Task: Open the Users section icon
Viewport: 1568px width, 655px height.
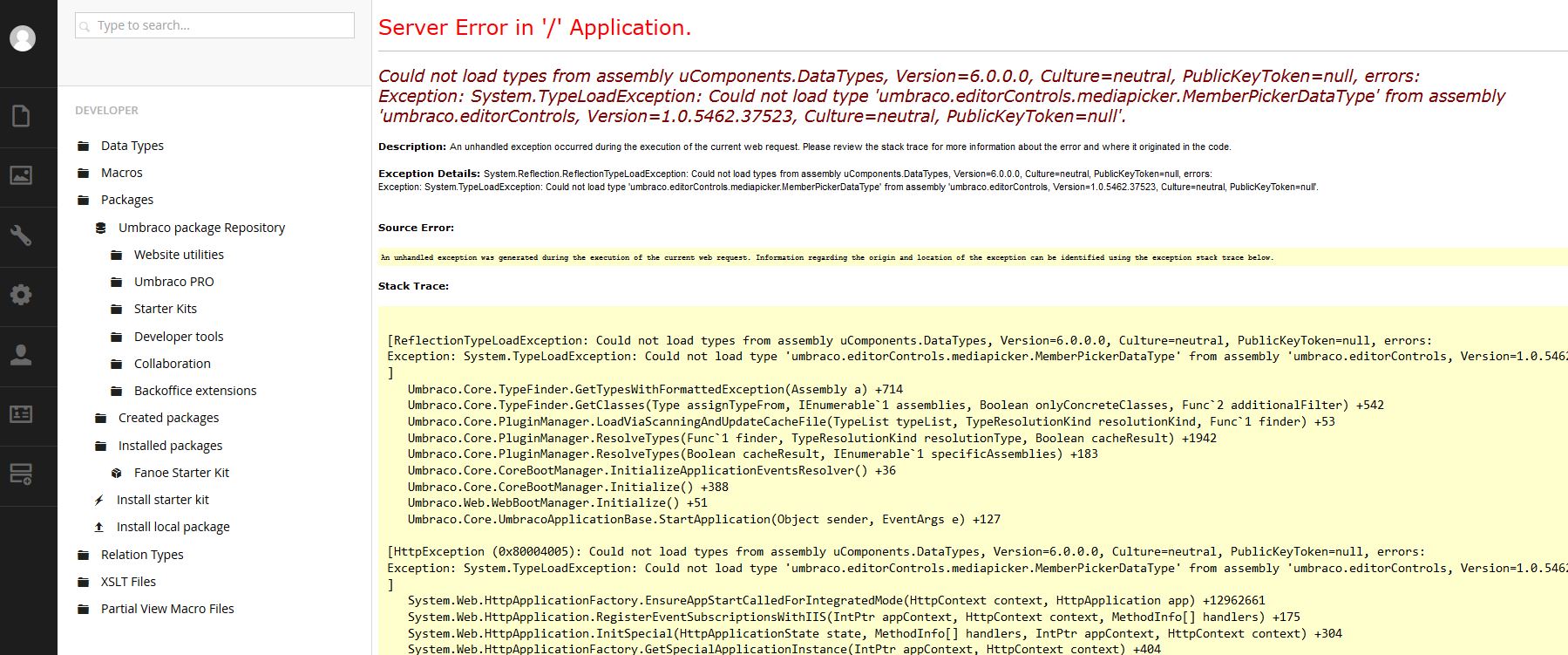Action: point(21,354)
